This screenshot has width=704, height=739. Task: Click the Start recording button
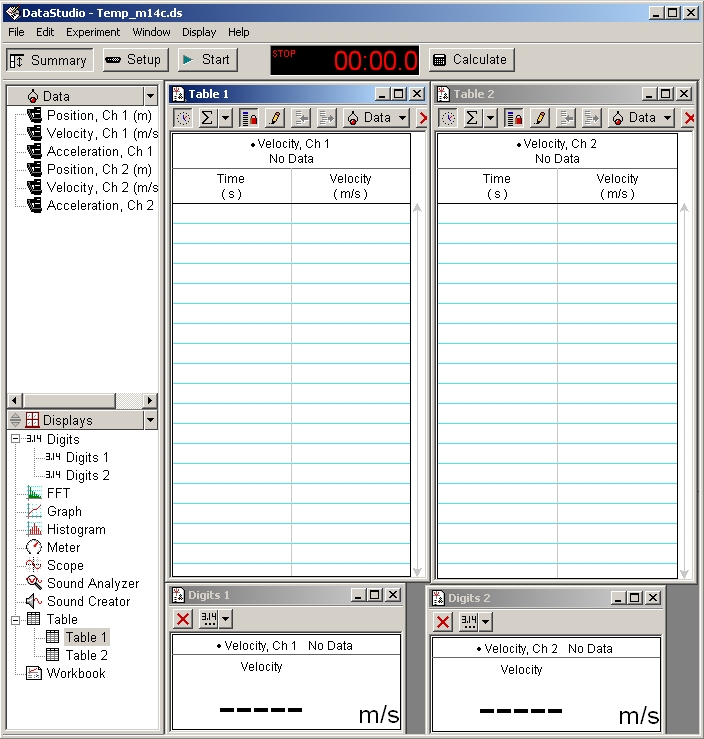tap(207, 60)
